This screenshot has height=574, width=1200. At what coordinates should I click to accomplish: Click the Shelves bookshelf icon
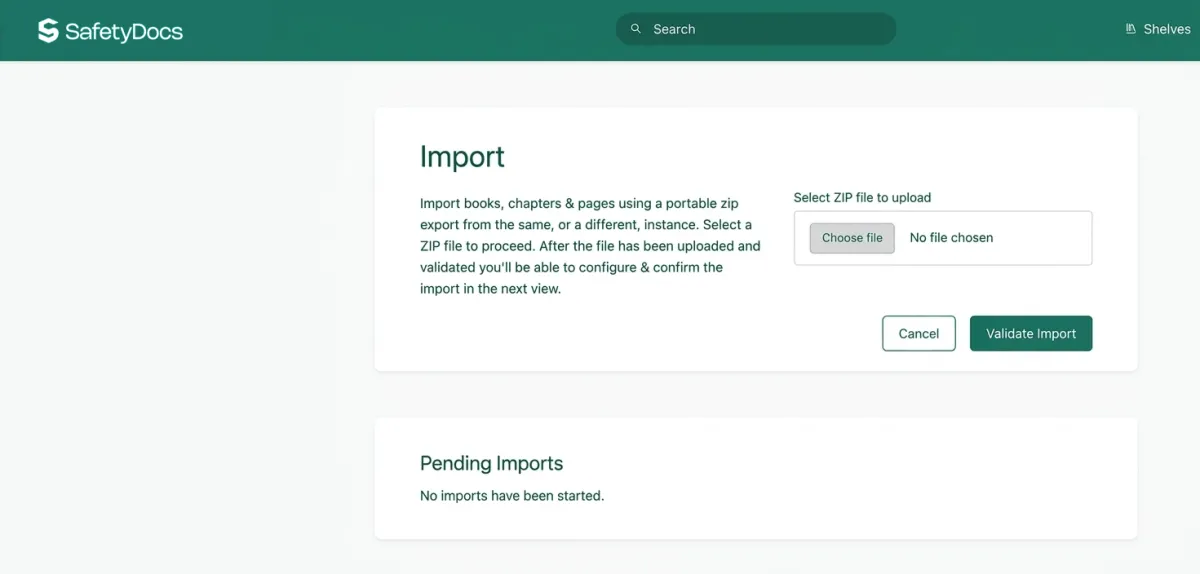tap(1131, 29)
